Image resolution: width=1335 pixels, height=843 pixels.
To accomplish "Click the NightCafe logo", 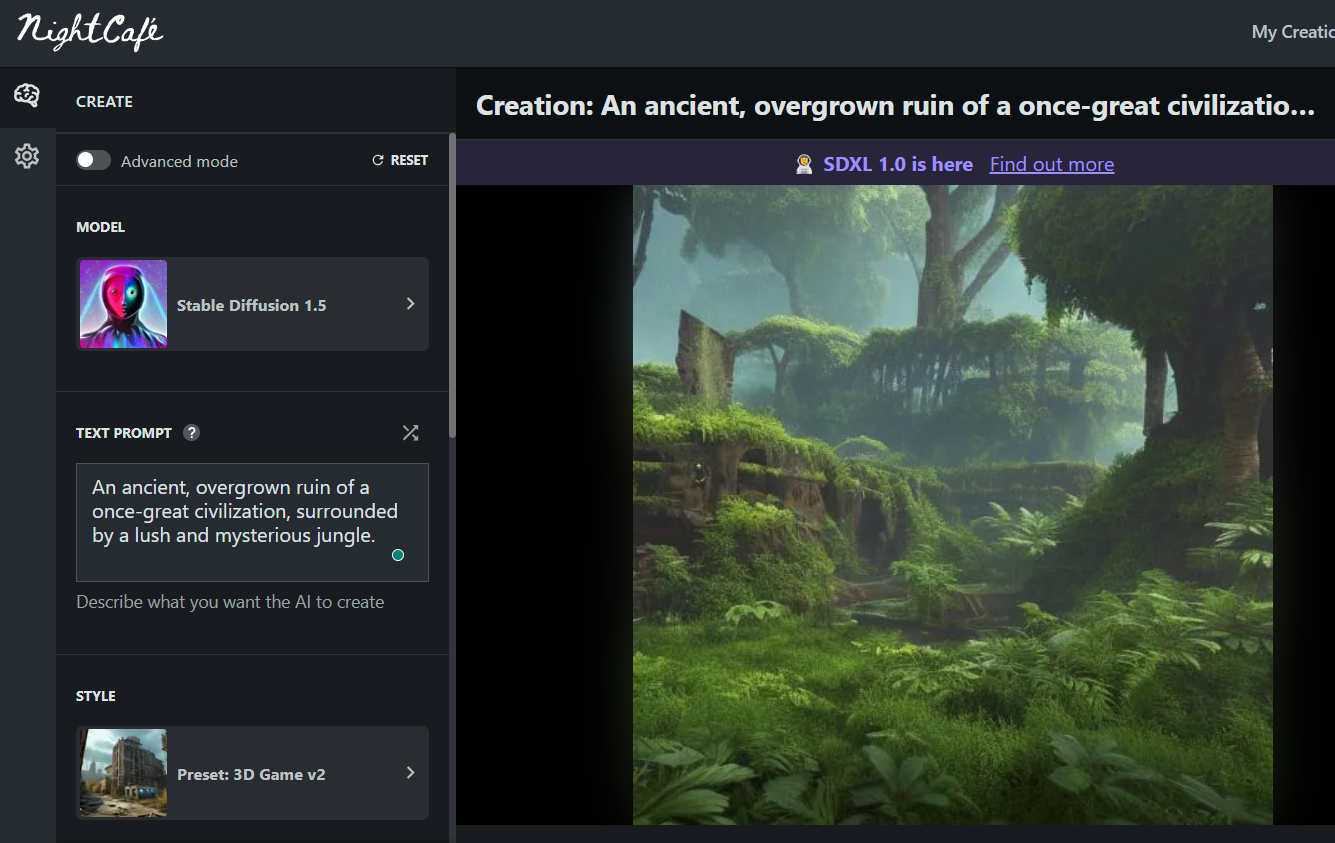I will click(x=90, y=32).
